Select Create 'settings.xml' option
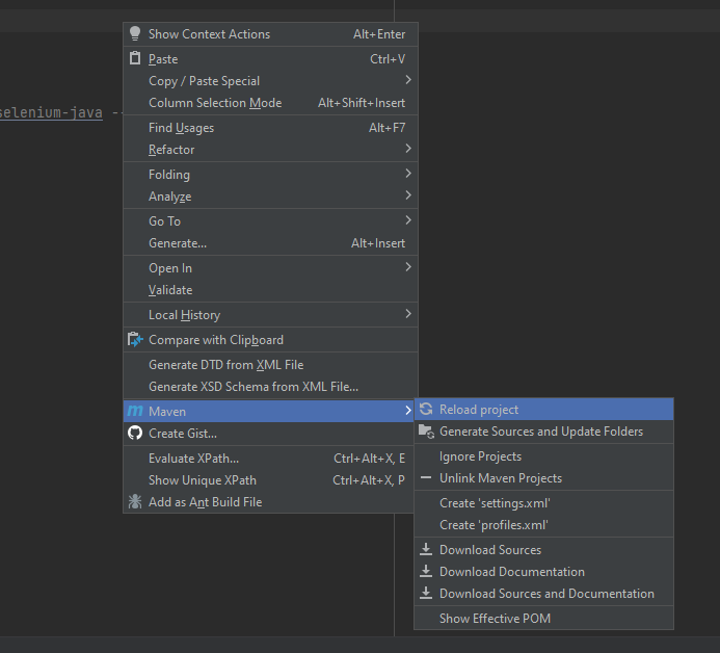 pos(494,503)
